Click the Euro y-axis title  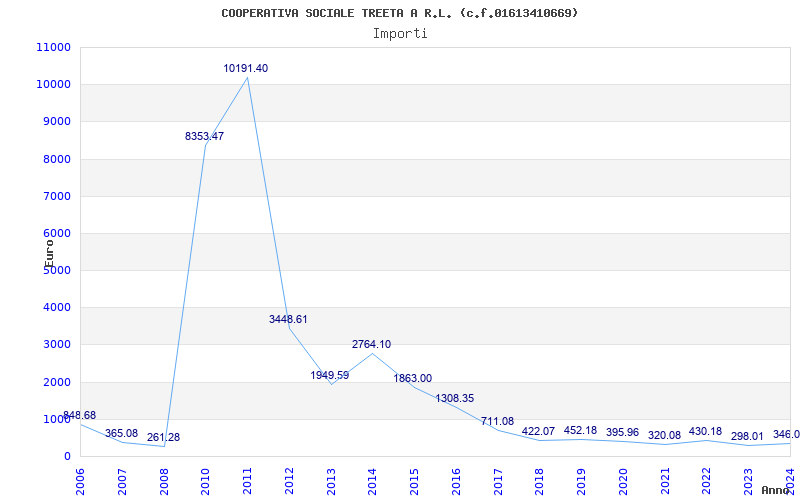coord(49,254)
